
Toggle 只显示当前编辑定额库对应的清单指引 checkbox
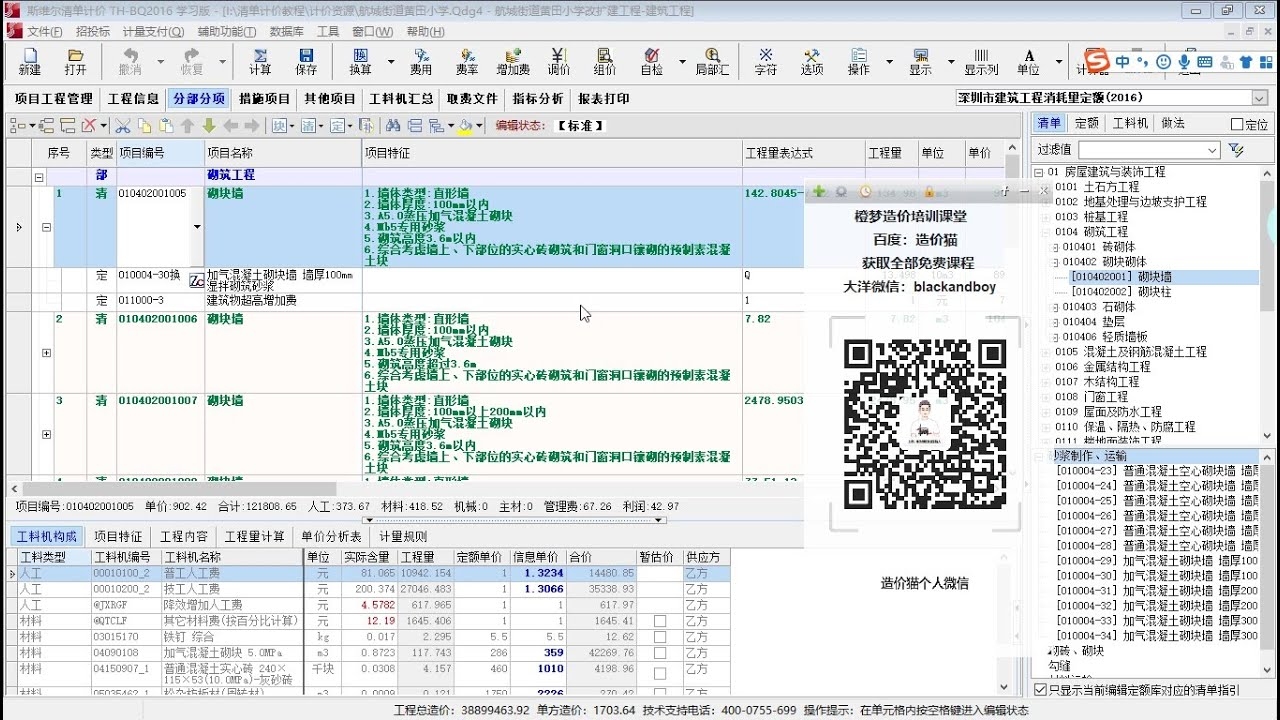click(x=1040, y=690)
